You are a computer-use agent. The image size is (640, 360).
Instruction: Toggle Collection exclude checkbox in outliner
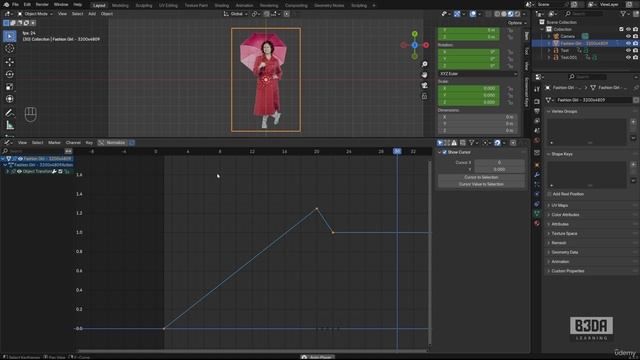[621, 29]
